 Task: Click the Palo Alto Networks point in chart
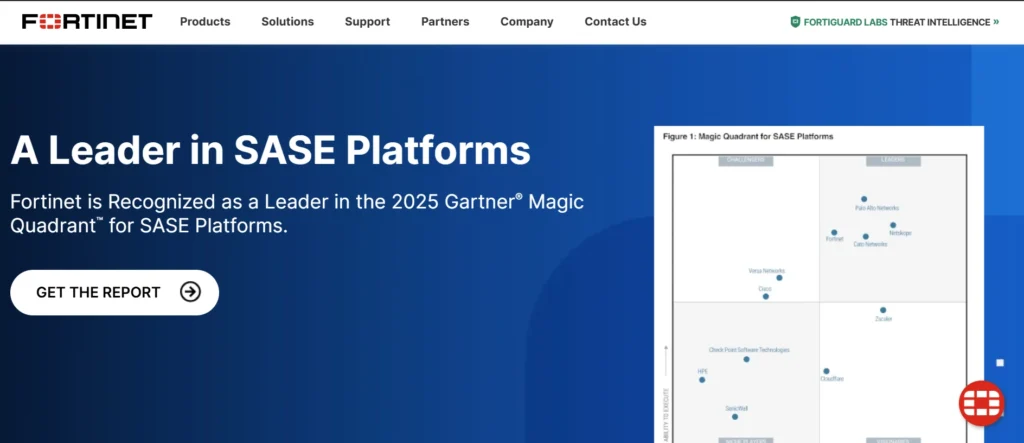click(x=864, y=199)
